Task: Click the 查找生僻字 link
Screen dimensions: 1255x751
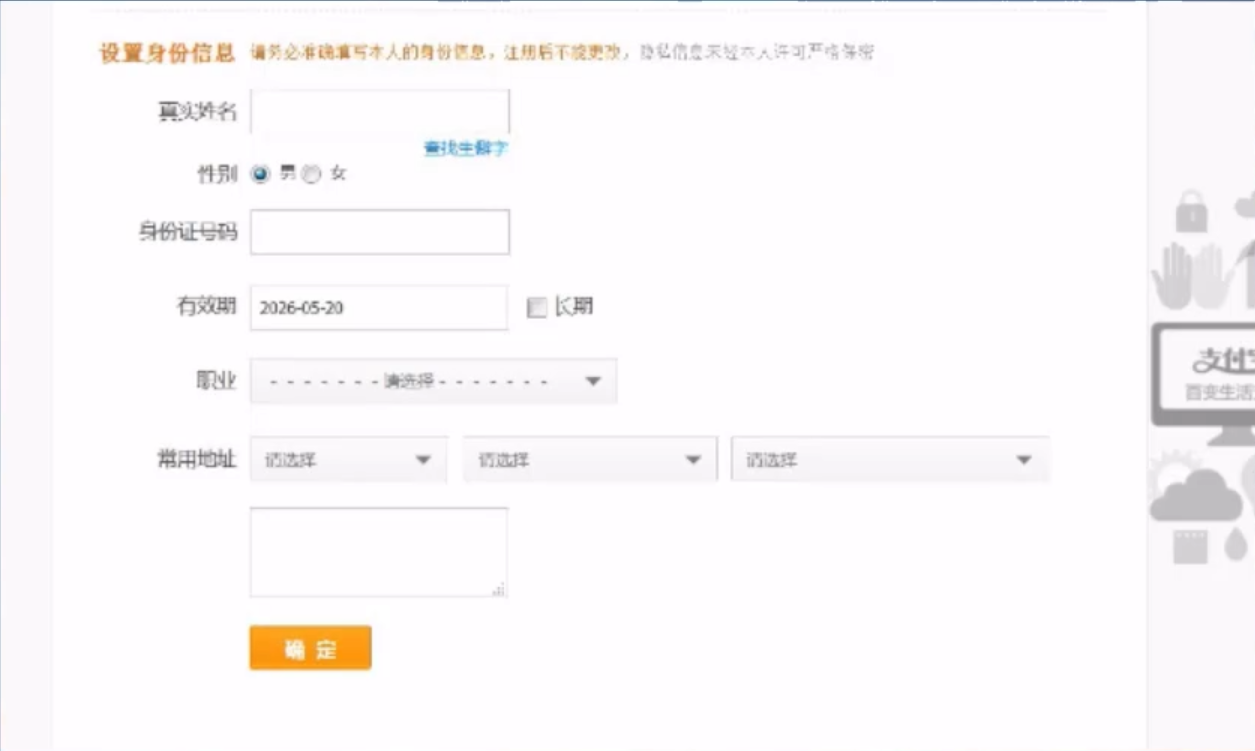Action: 465,148
